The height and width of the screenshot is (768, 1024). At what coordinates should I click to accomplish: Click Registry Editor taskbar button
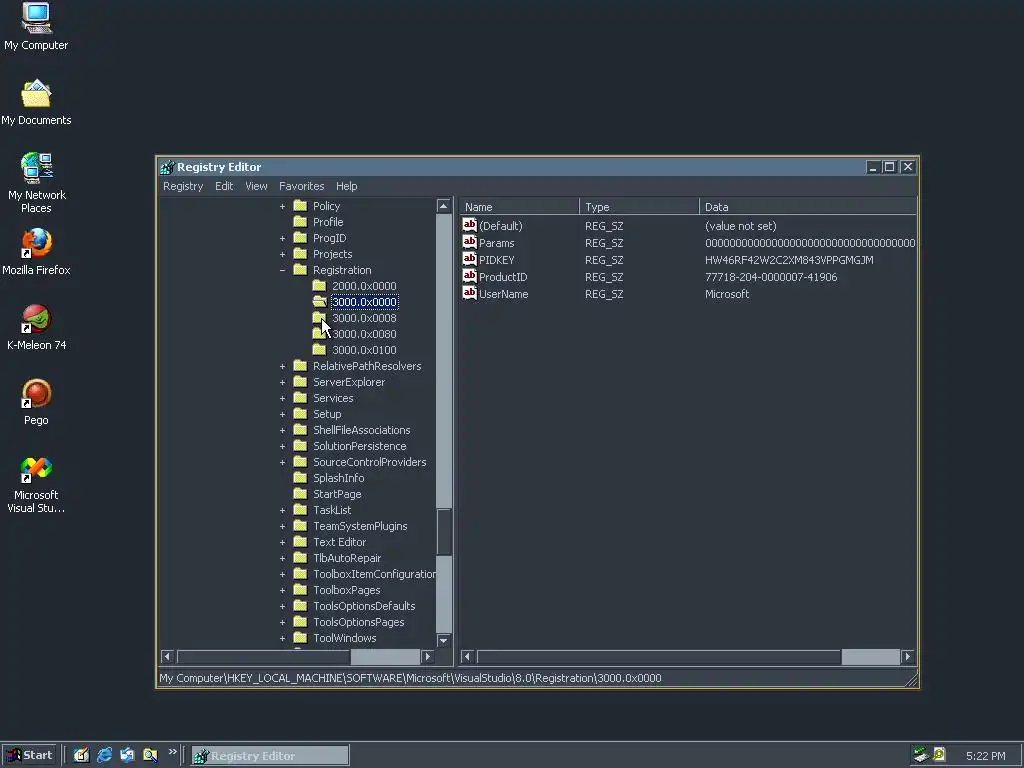[x=270, y=756]
